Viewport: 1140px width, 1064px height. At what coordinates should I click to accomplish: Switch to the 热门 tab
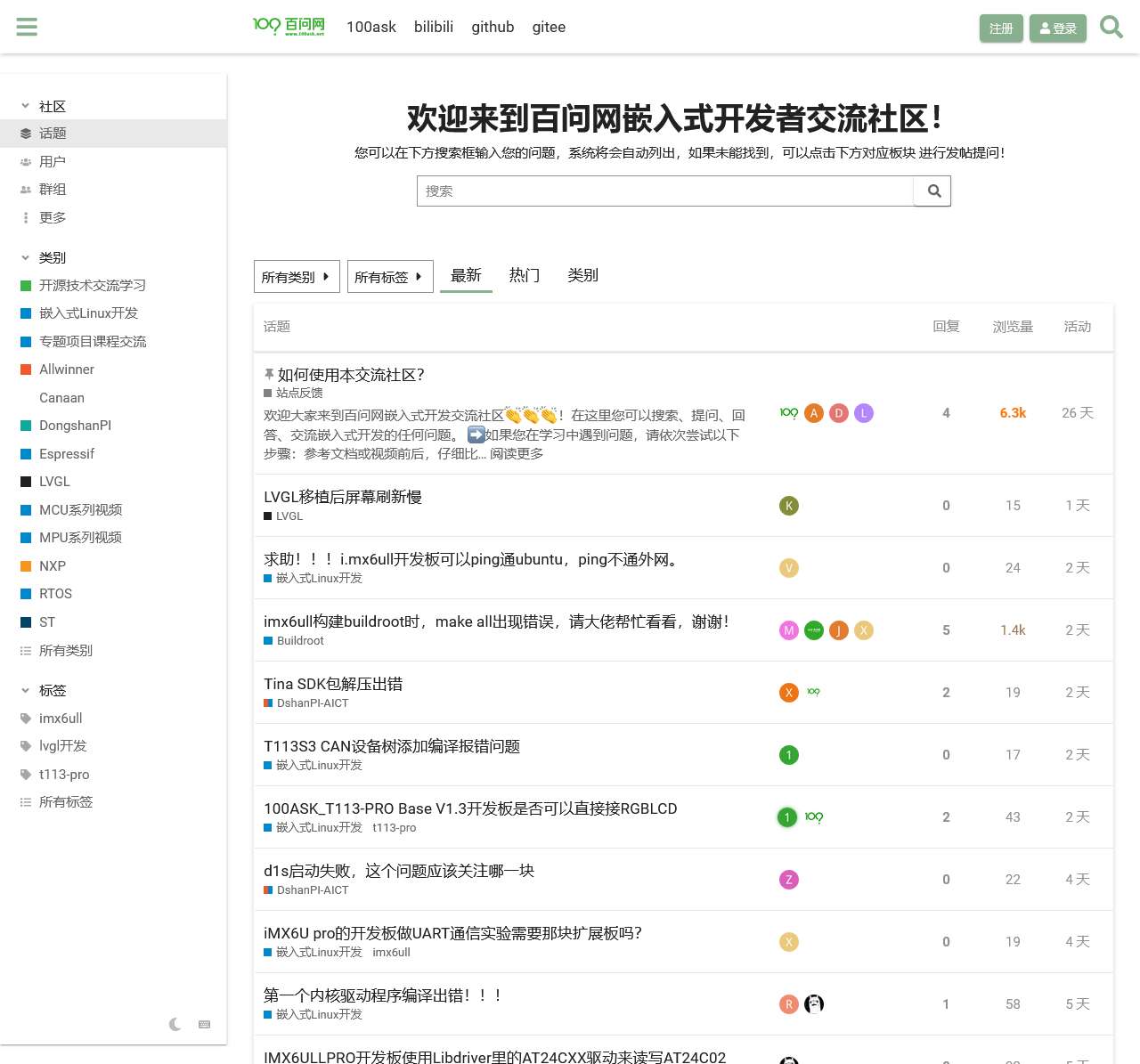click(x=525, y=275)
